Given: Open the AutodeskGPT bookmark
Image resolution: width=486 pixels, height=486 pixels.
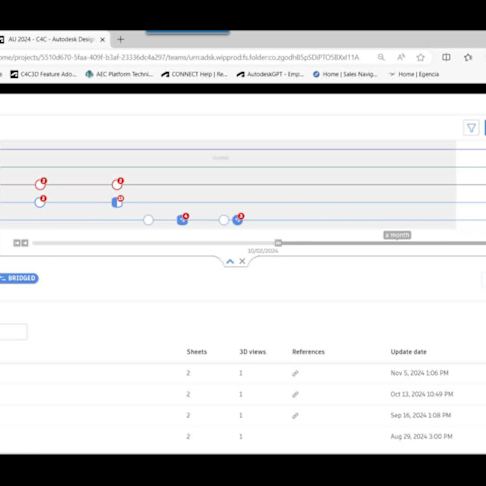Looking at the screenshot, I should coord(270,74).
